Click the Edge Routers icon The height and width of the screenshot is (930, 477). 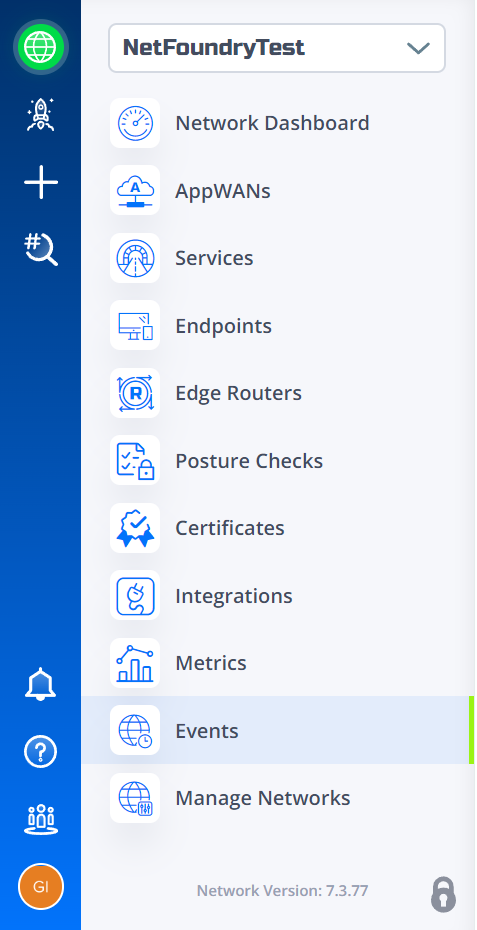point(135,393)
